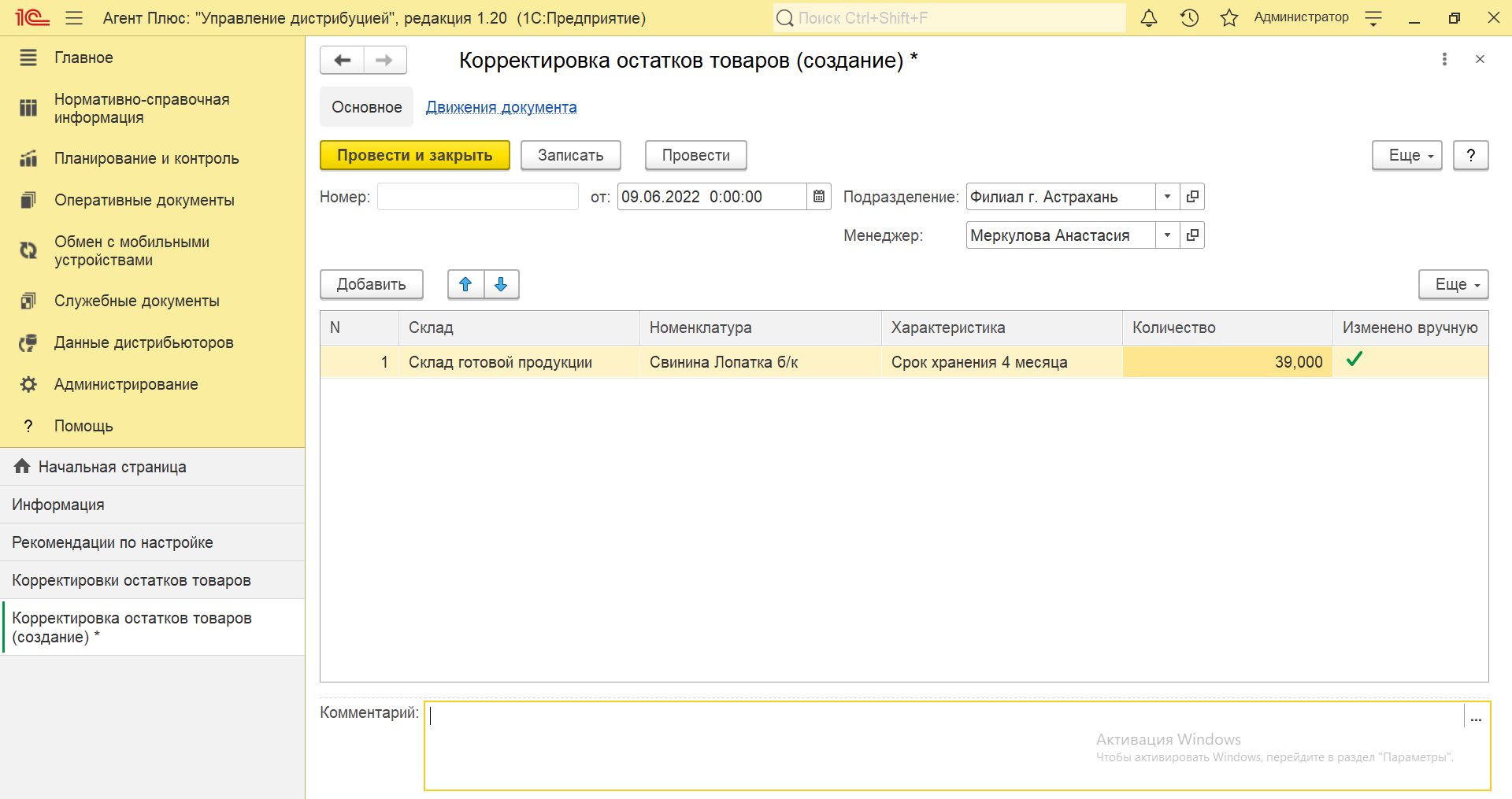Image resolution: width=1512 pixels, height=799 pixels.
Task: Click the date field 09.06.2022
Action: 711,196
